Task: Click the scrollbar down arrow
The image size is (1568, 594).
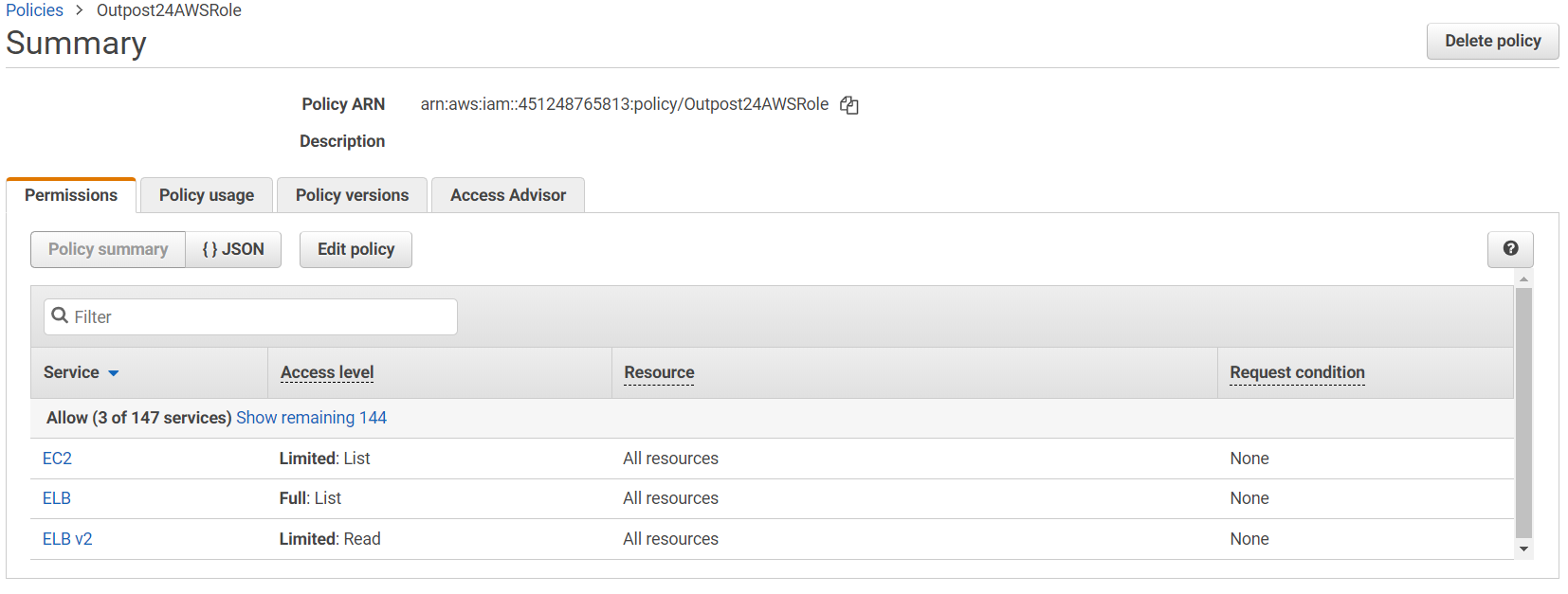Action: pos(1523,549)
